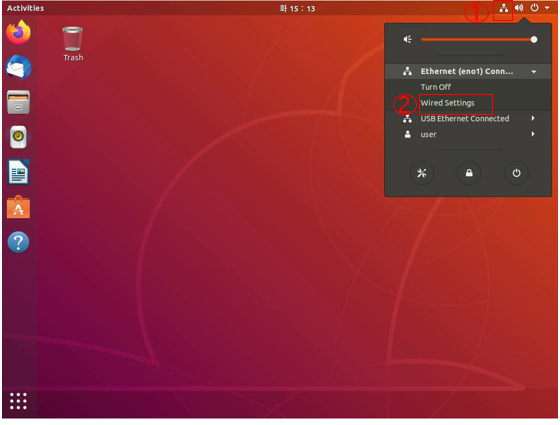Expand the user submenu arrow

click(x=533, y=134)
